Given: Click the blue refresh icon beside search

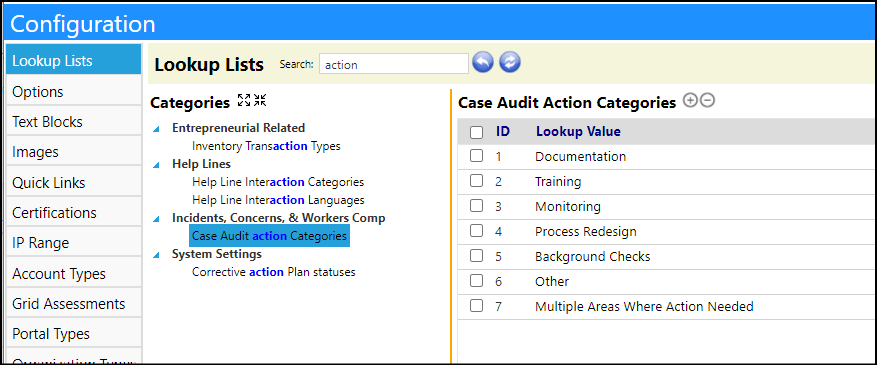Looking at the screenshot, I should point(510,63).
